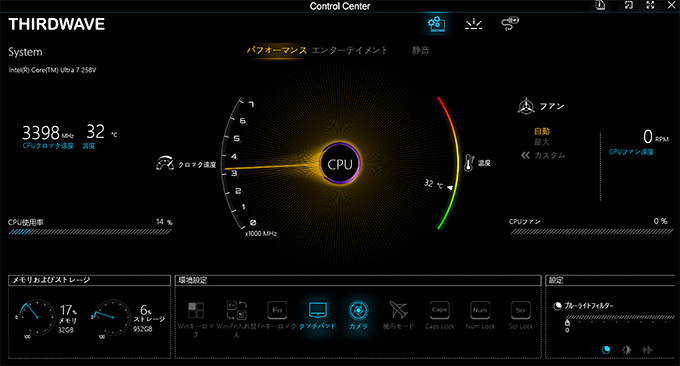Image resolution: width=680 pixels, height=366 pixels.
Task: Open the mouse and device page icon
Action: pyautogui.click(x=510, y=23)
